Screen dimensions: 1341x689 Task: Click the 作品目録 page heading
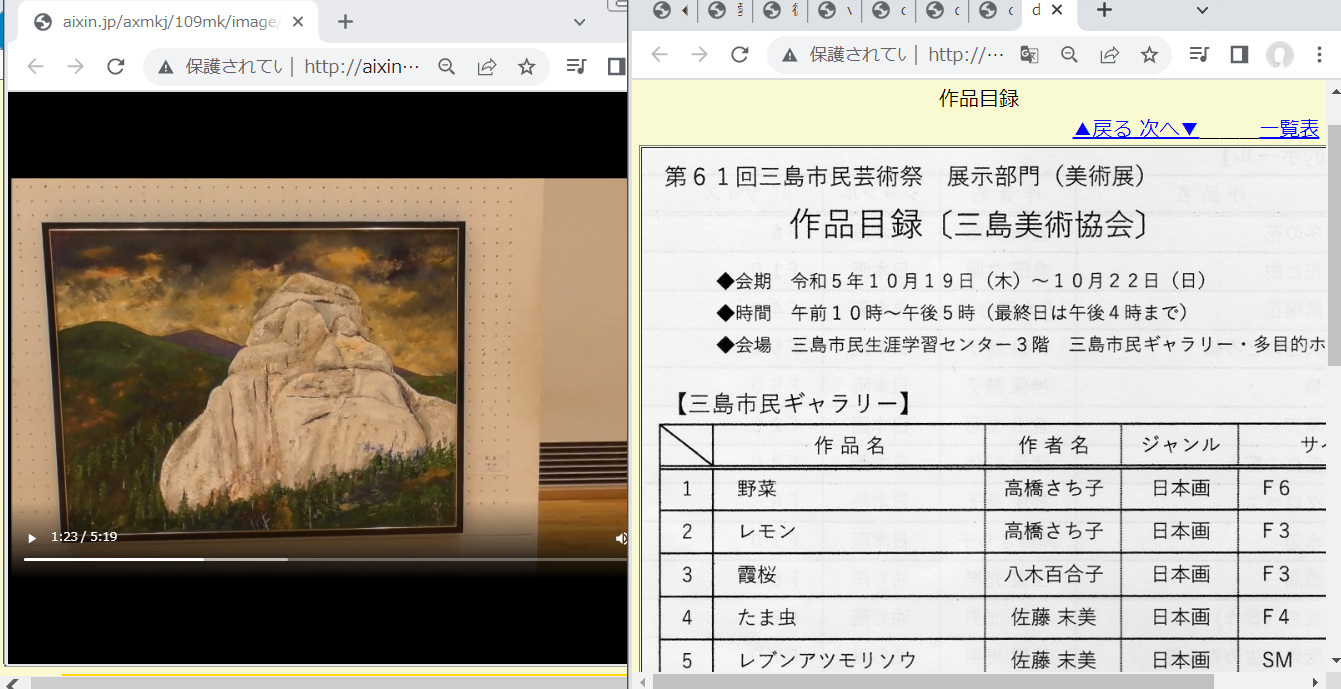click(979, 98)
